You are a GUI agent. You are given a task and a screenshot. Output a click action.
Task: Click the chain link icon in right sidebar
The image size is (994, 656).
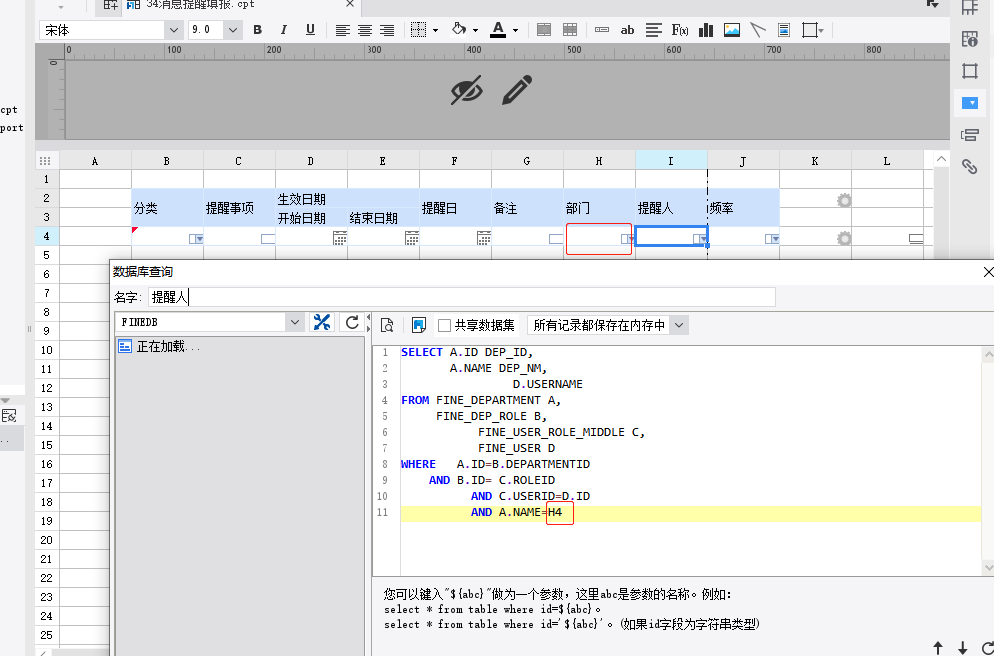click(969, 167)
